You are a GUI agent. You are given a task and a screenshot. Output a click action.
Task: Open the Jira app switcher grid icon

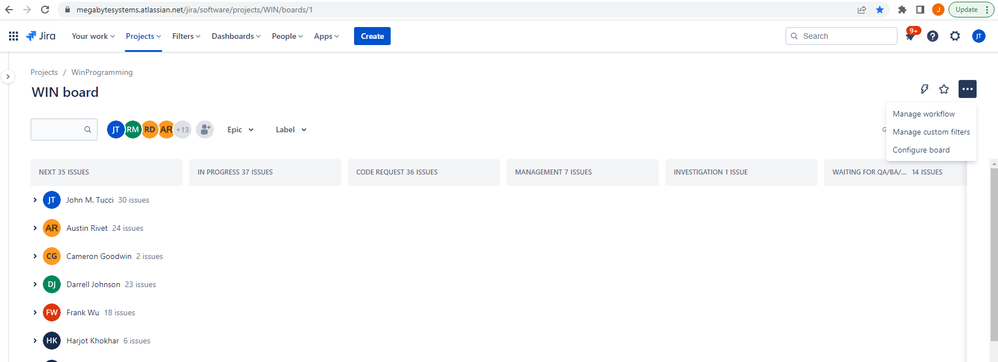pyautogui.click(x=13, y=36)
